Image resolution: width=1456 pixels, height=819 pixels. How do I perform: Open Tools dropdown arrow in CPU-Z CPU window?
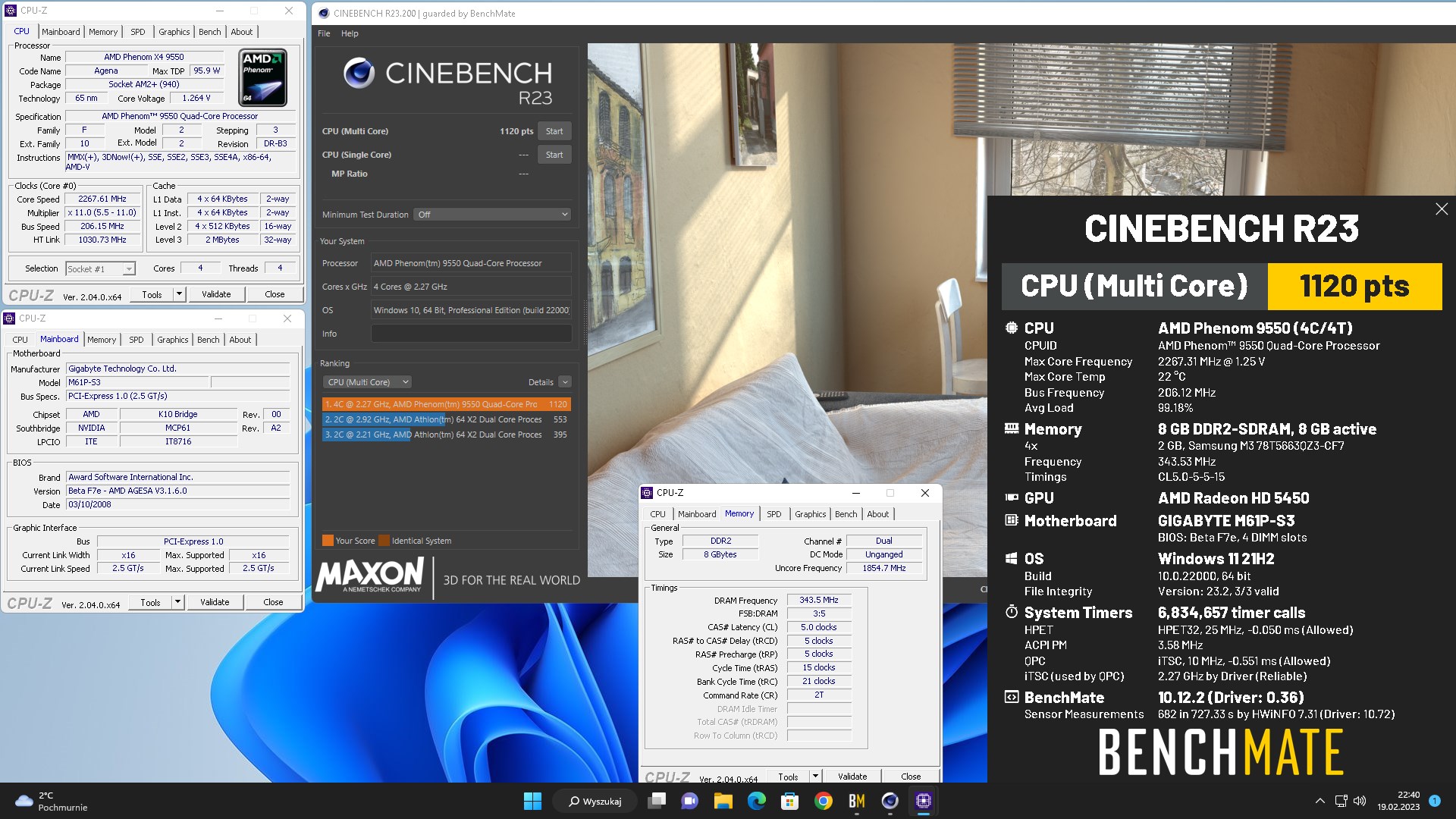(x=180, y=294)
